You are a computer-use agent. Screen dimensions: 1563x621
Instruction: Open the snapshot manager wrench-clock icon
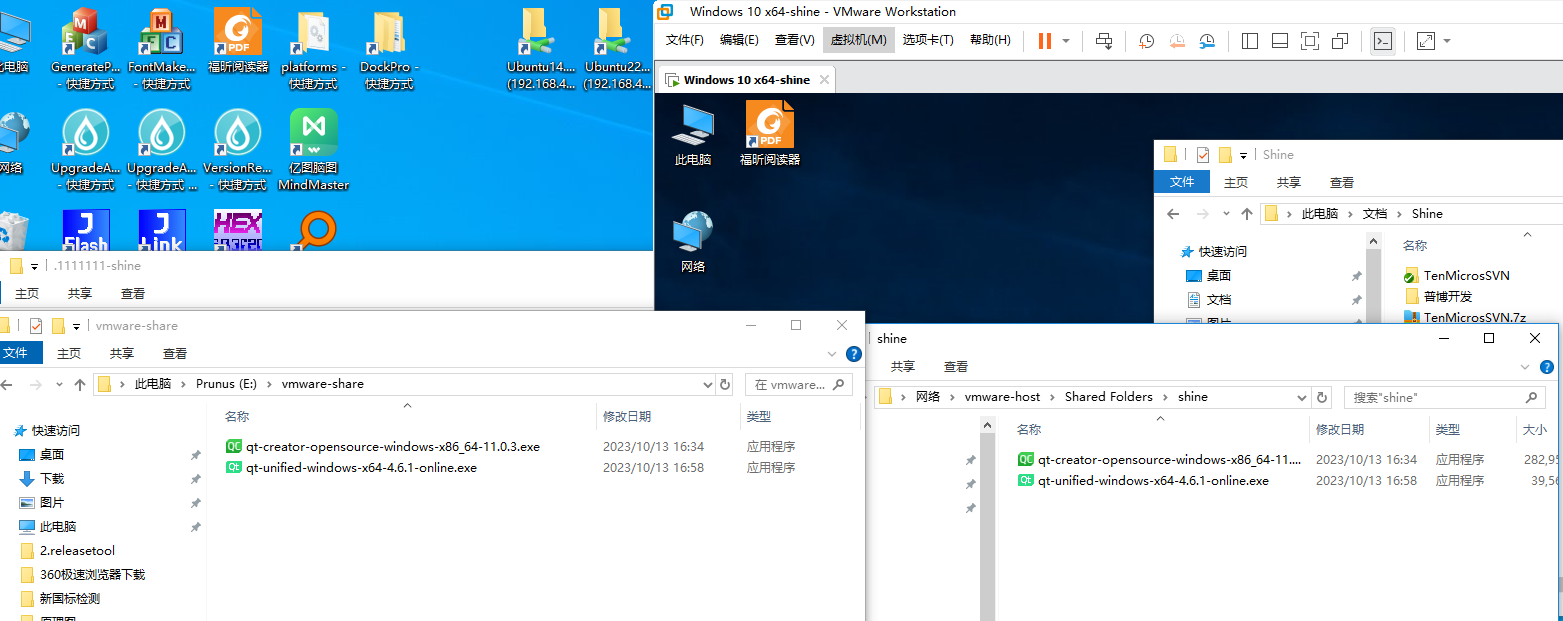point(1208,41)
